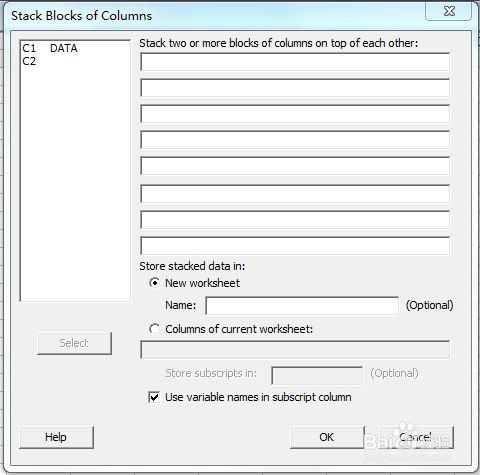This screenshot has width=480, height=475.
Task: Click the eighth stack block input field
Action: coord(295,246)
